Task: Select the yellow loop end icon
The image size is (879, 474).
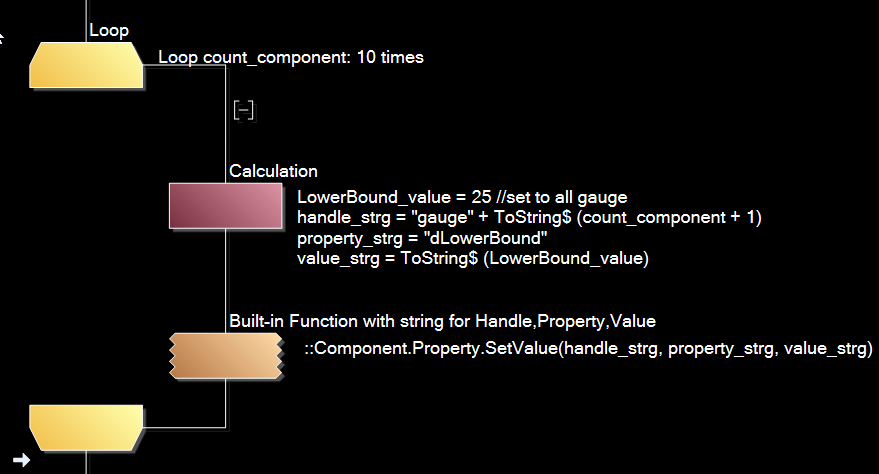Action: point(86,427)
